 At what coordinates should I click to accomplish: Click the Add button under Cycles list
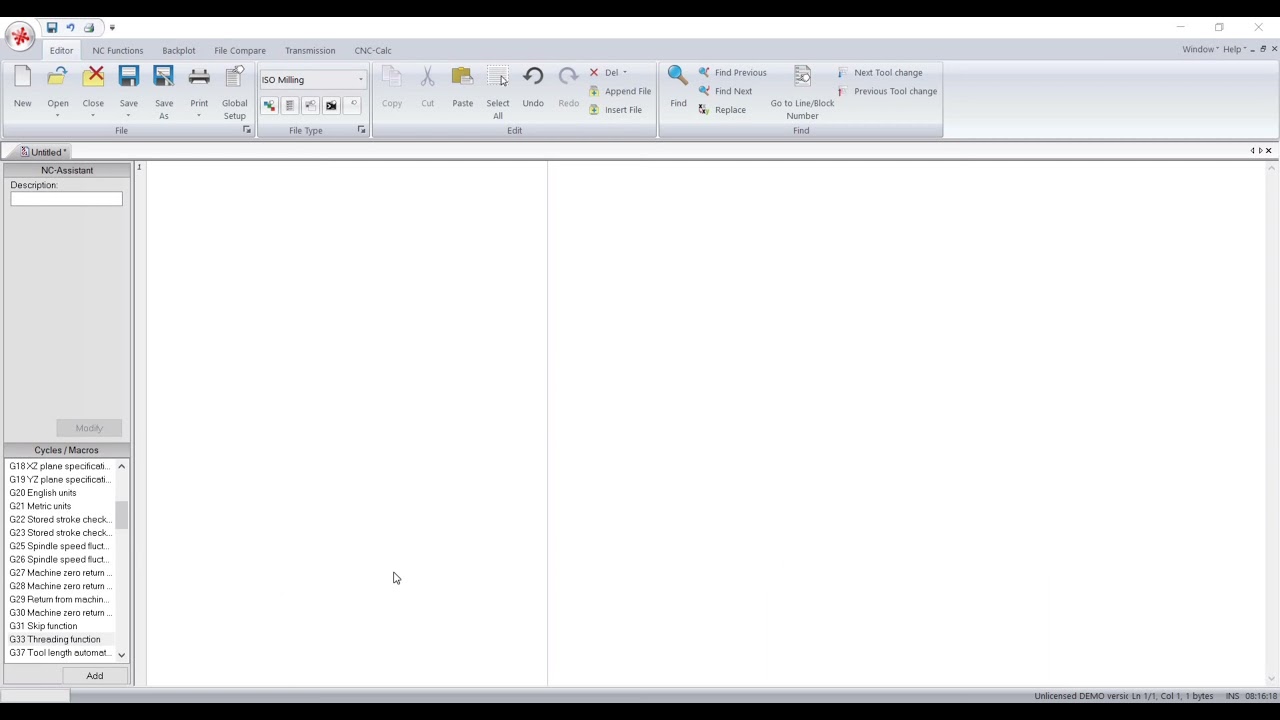coord(95,676)
